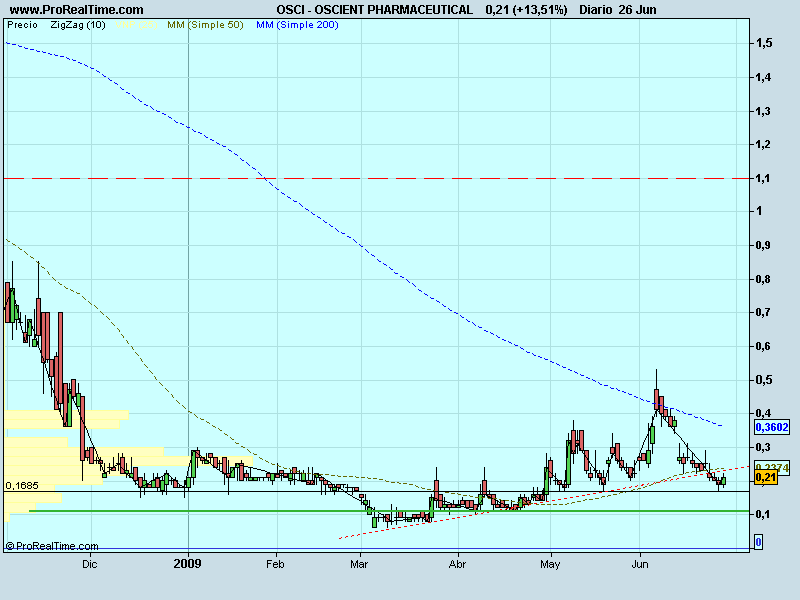Click the '1,4' price axis label
Image resolution: width=800 pixels, height=600 pixels.
tap(764, 78)
